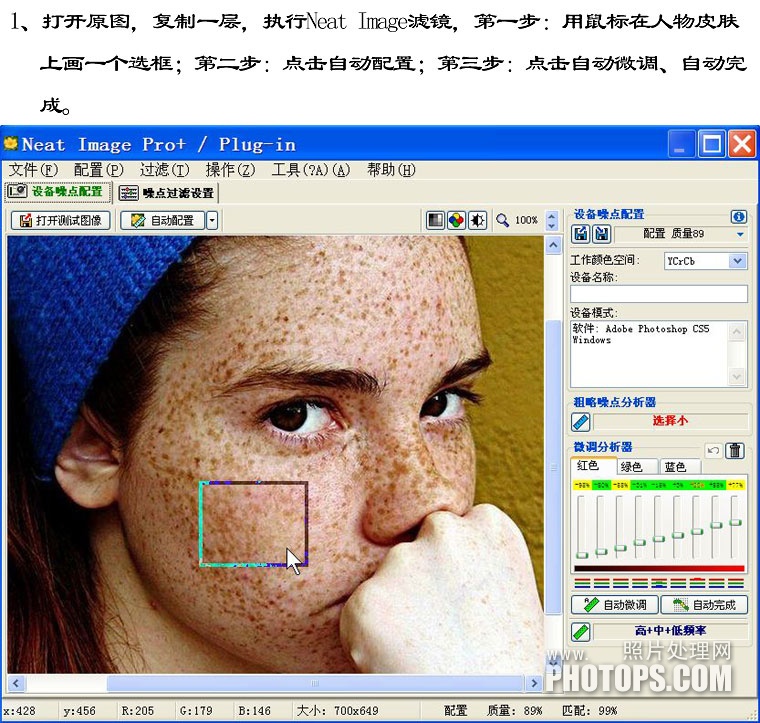Image resolution: width=760 pixels, height=723 pixels.
Task: Click the load device noise profile disk icon
Action: click(x=581, y=234)
